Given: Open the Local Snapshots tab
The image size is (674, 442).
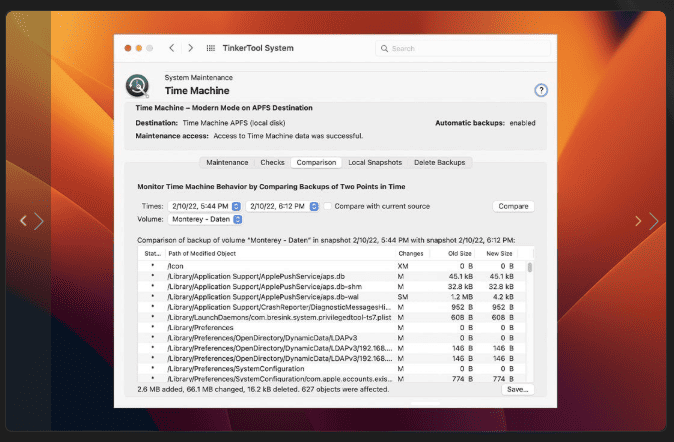Looking at the screenshot, I should pyautogui.click(x=375, y=163).
